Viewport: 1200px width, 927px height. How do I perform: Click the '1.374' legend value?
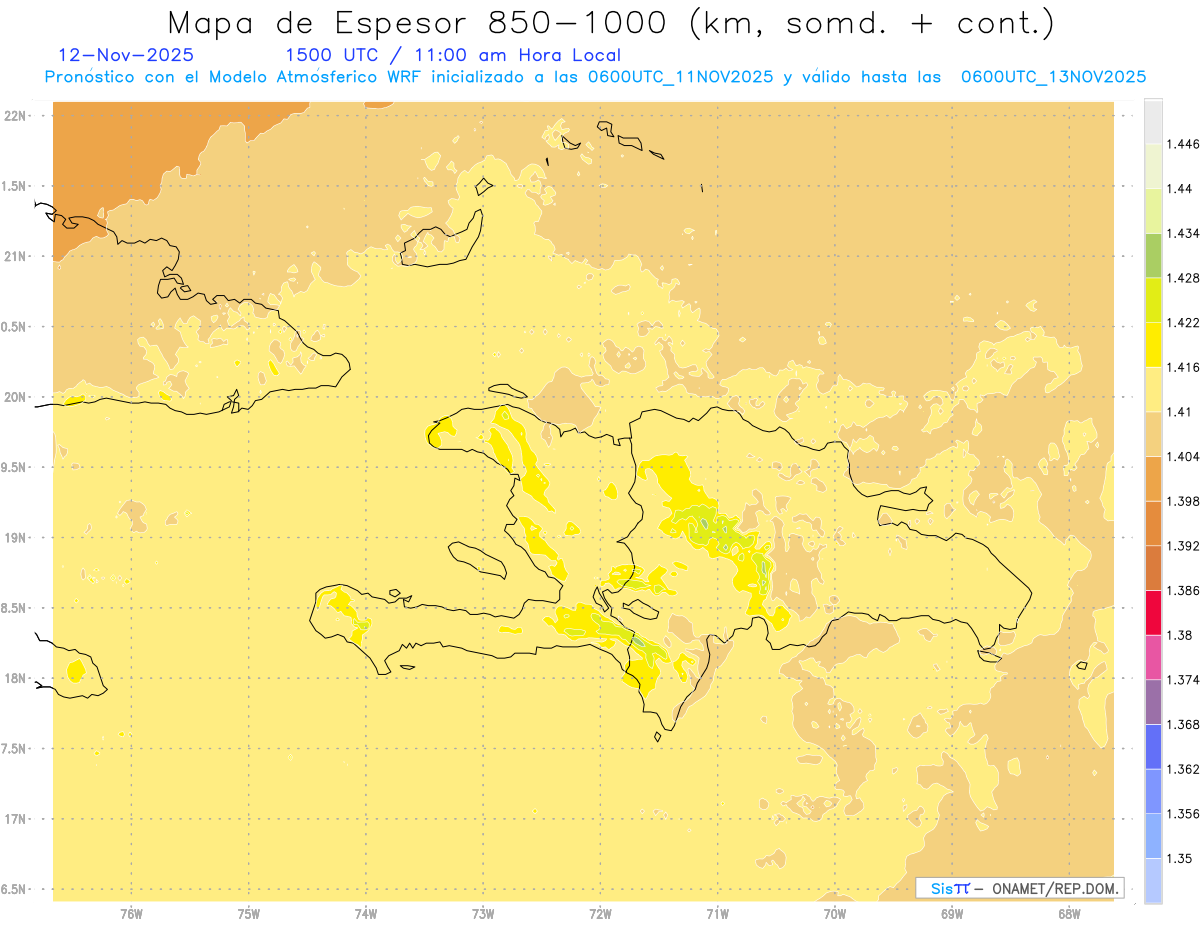click(x=1183, y=680)
